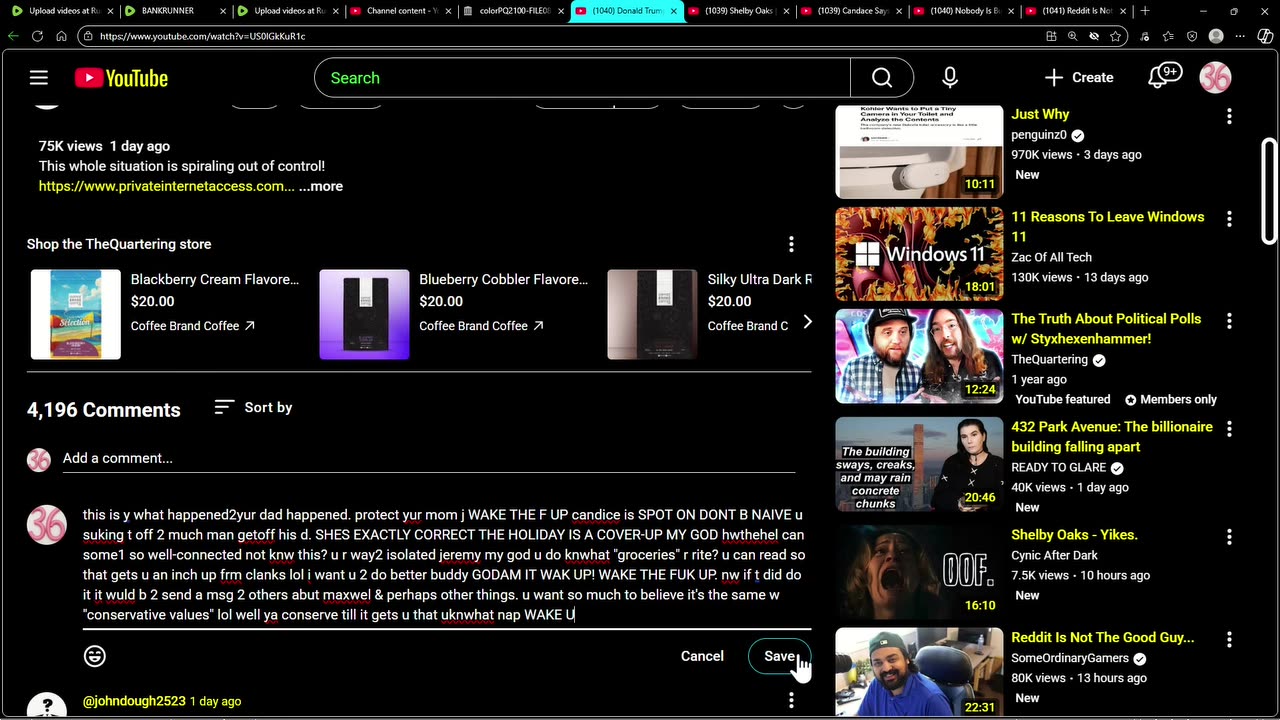
Task: Switch to '(1041) Reddit Is Not' tab
Action: [1076, 11]
